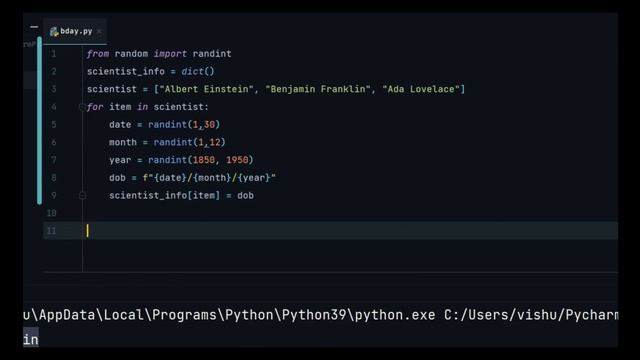Click the Python file icon on bday.py tab
640x360 pixels.
[x=54, y=31]
